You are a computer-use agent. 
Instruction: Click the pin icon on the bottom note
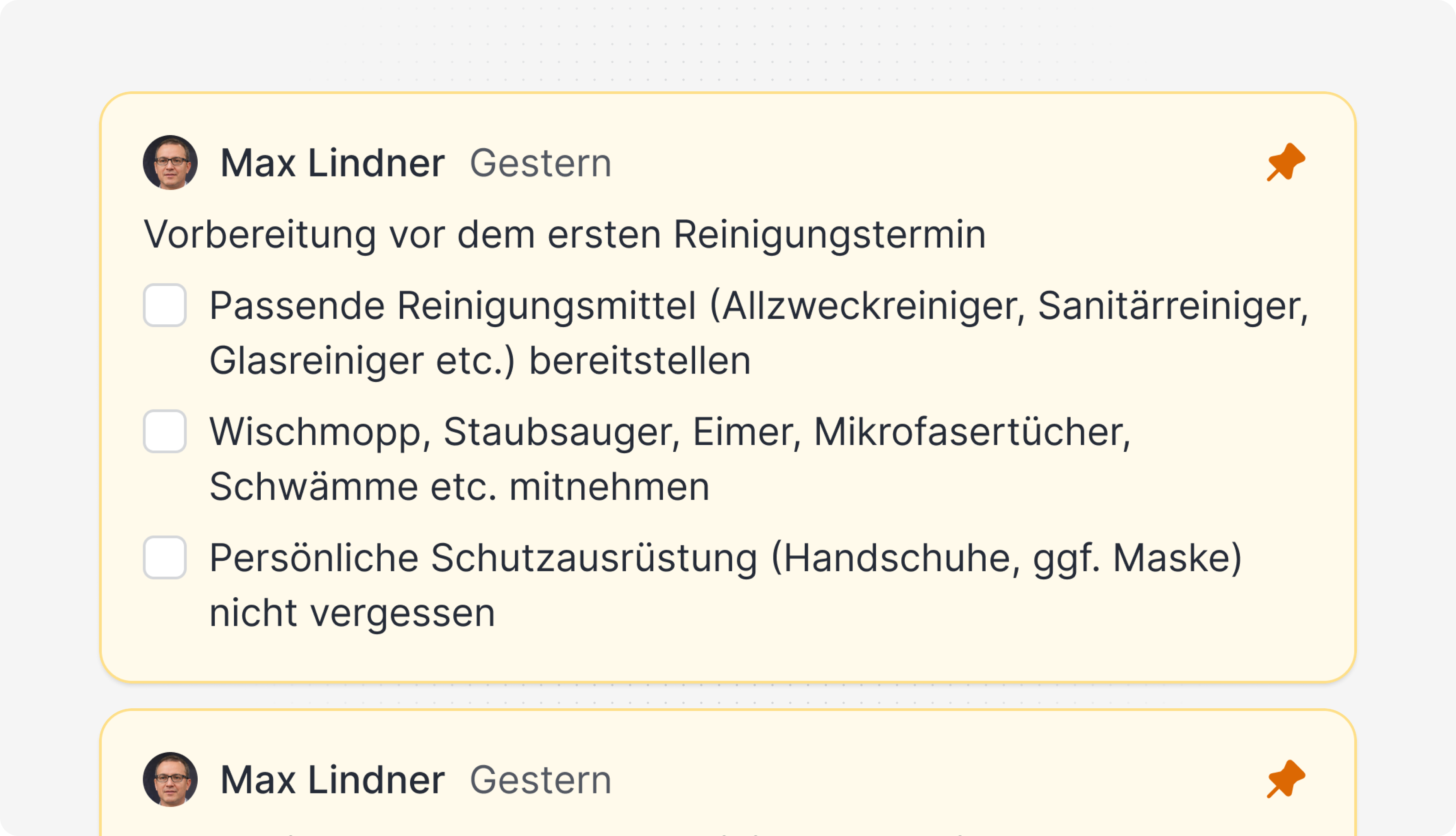1286,779
